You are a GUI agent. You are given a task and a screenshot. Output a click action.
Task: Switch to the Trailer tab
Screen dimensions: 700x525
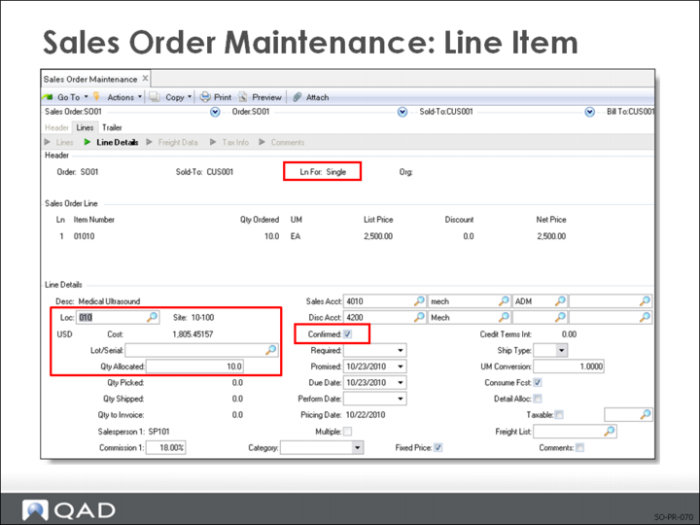pyautogui.click(x=112, y=128)
